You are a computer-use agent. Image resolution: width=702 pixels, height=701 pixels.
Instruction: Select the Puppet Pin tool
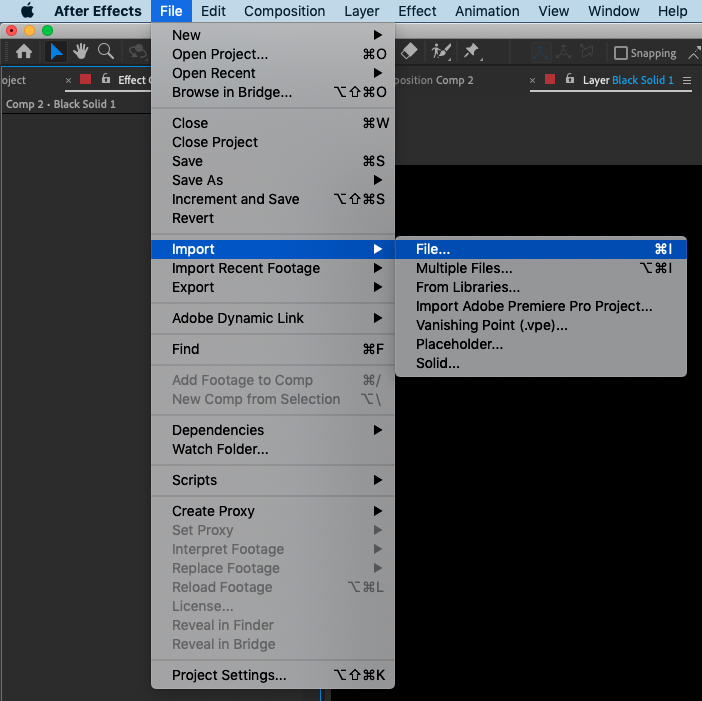click(472, 51)
